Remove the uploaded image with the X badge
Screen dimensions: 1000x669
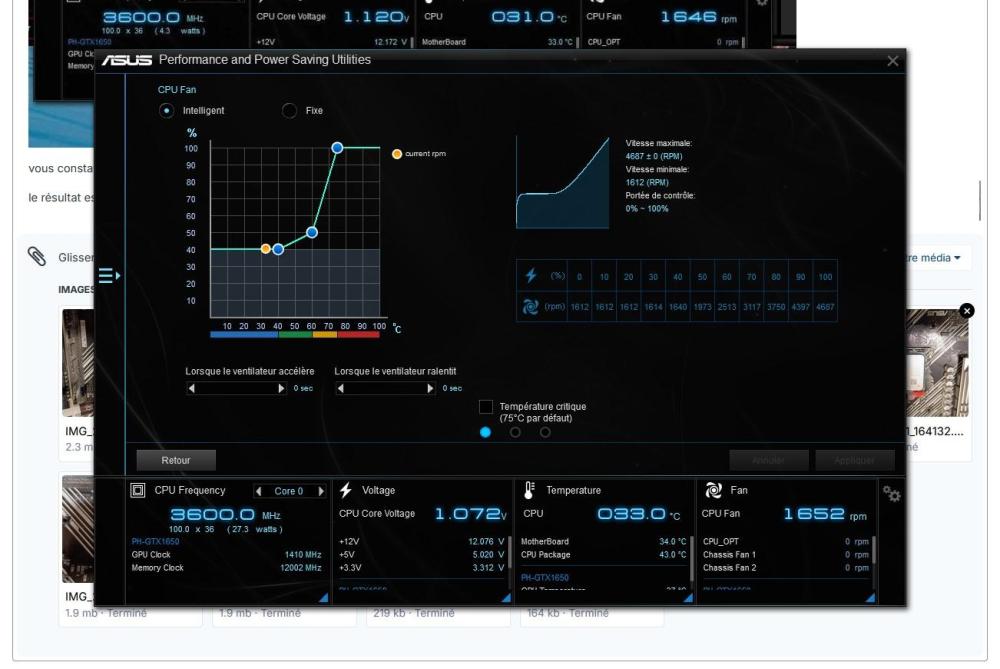pos(967,311)
